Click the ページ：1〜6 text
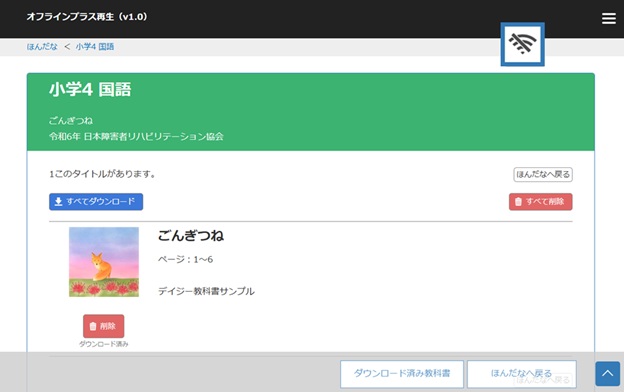Screen dimensions: 624x392 [x=185, y=259]
